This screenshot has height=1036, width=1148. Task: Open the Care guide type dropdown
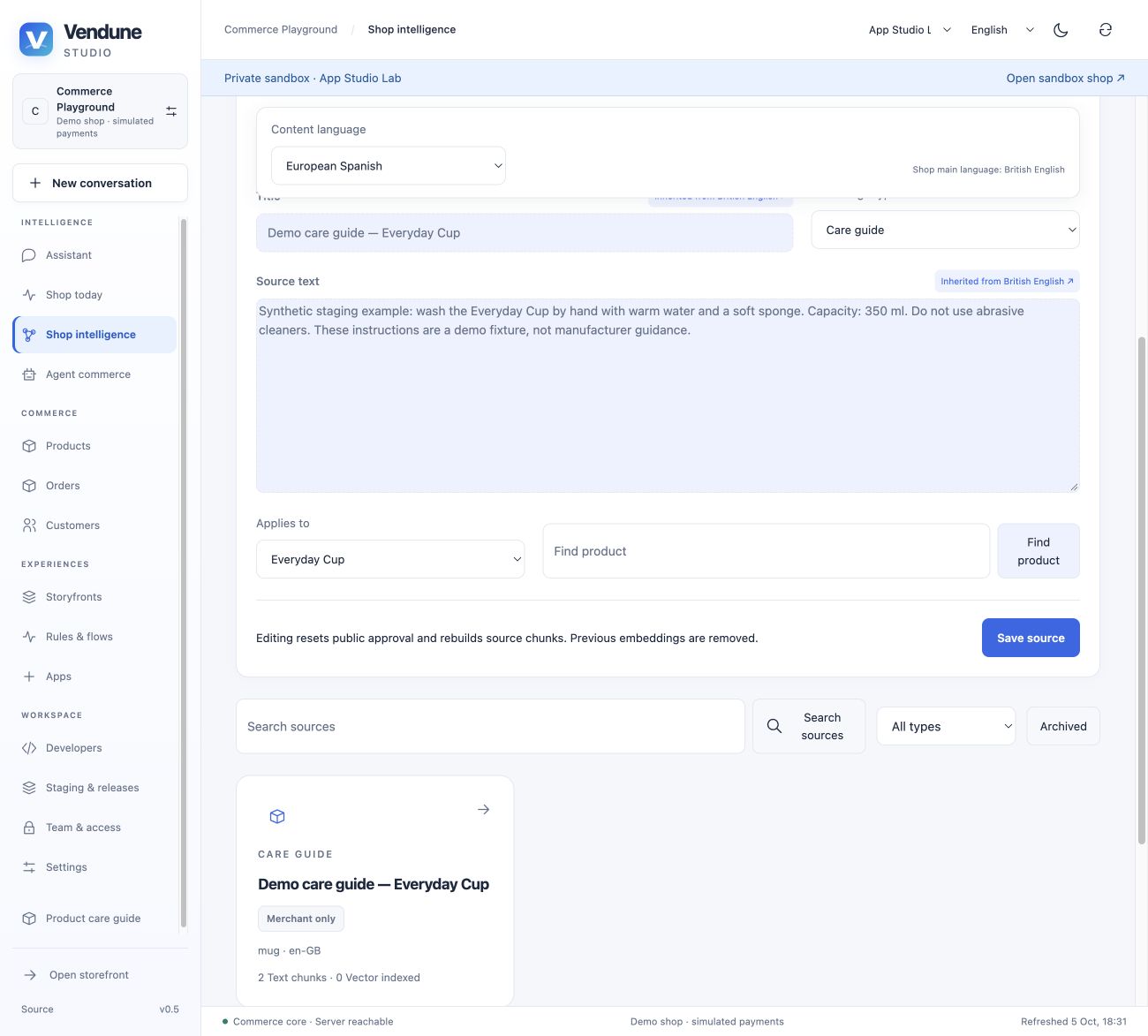(945, 230)
